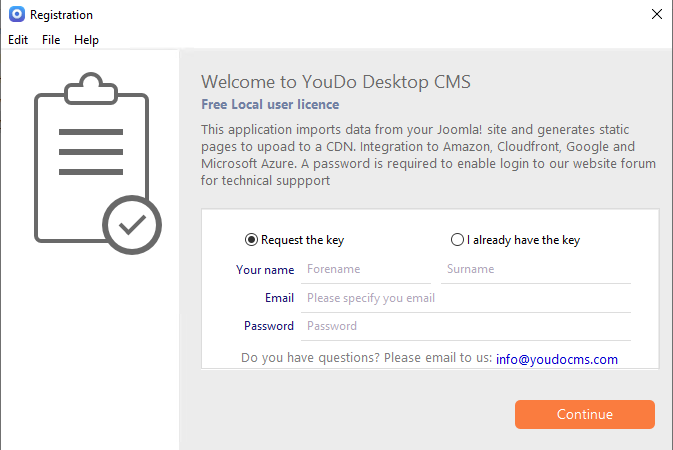Screen dimensions: 673x450
Task: Click the "Email" field label
Action: click(279, 298)
